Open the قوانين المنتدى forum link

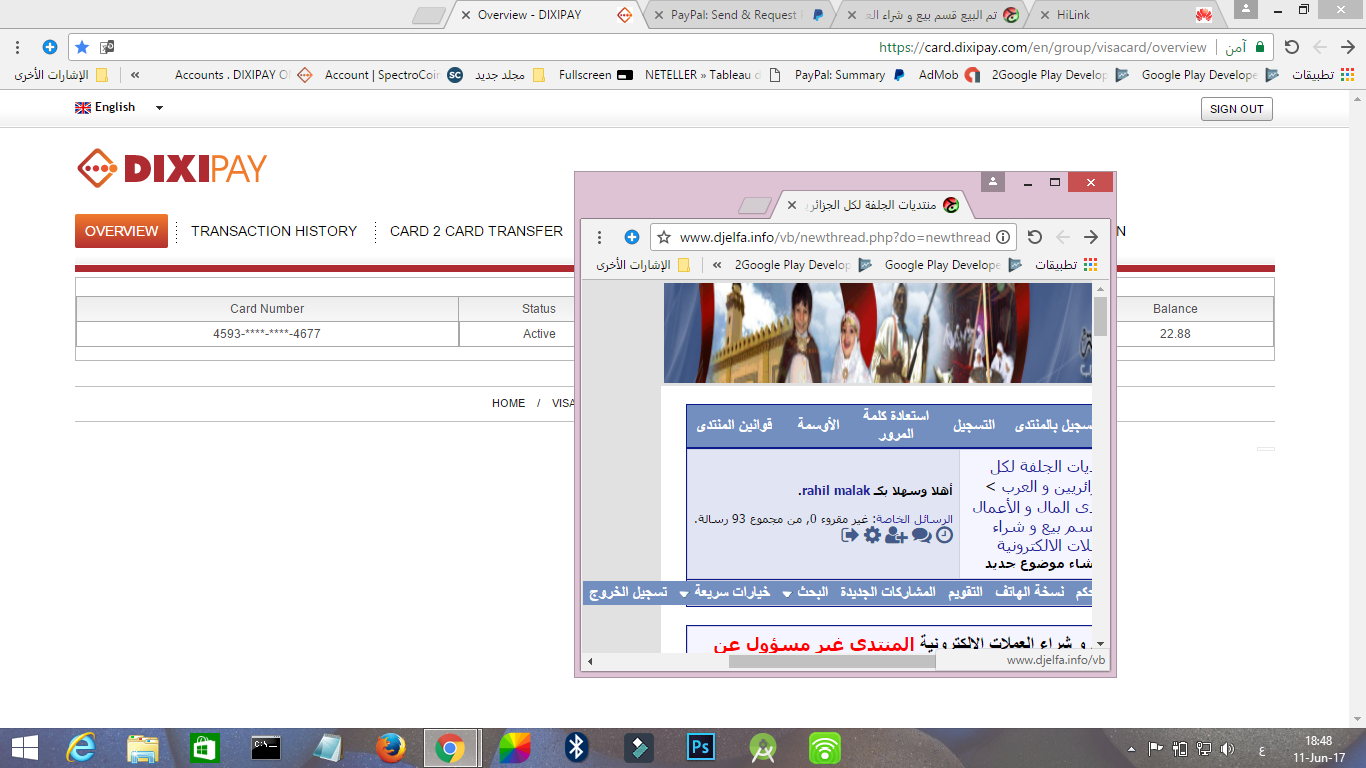click(734, 425)
